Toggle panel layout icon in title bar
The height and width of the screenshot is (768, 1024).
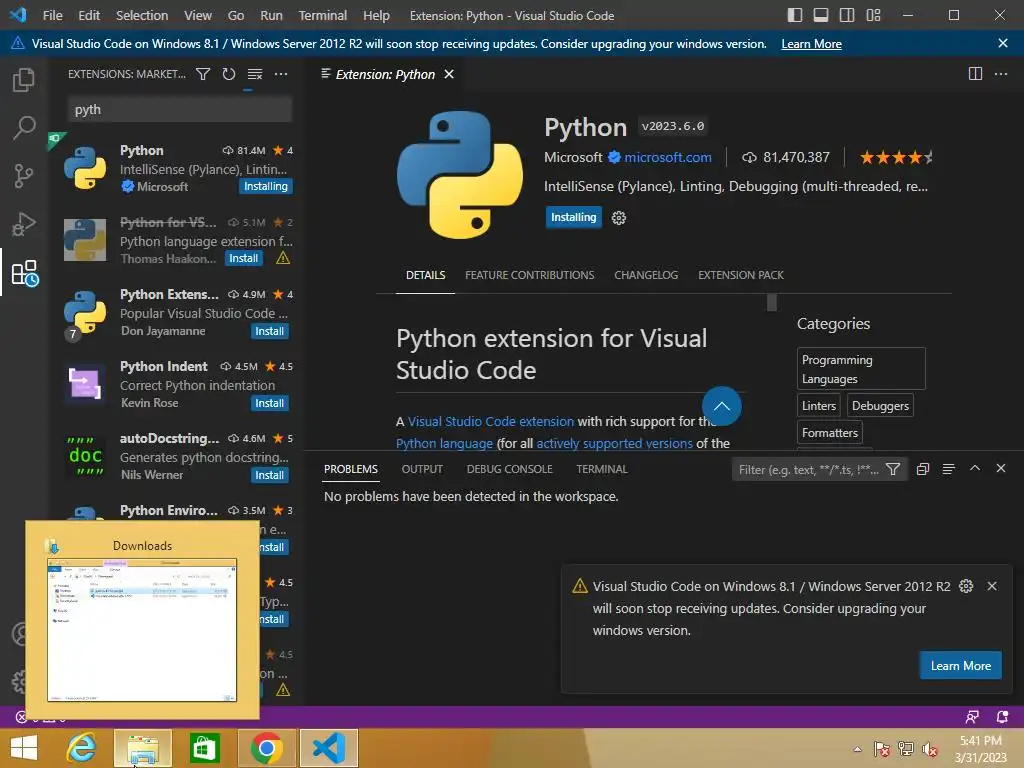tap(821, 15)
